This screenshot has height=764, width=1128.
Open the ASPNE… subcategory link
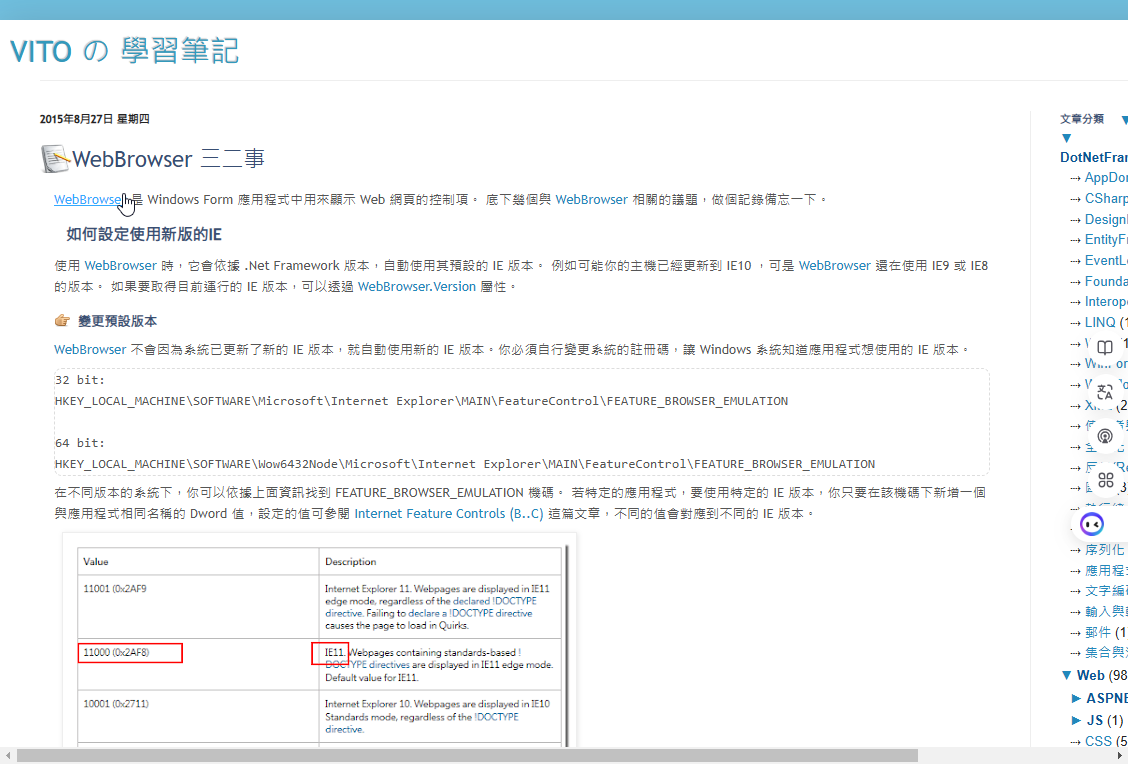pos(1107,699)
